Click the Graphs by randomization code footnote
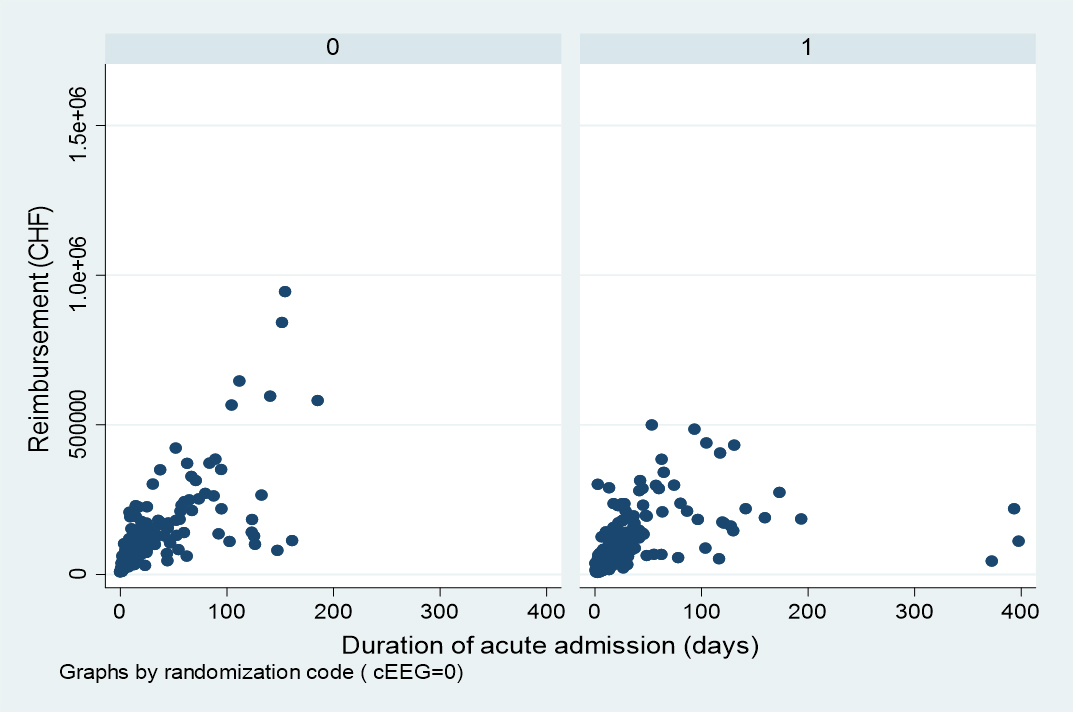Screen dimensions: 1076x714 pyautogui.click(x=261, y=672)
